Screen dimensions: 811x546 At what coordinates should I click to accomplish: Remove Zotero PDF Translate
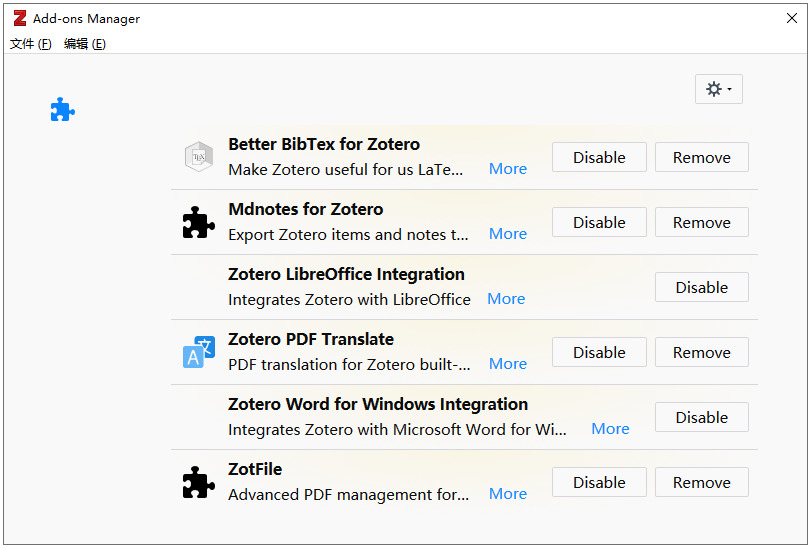tap(701, 352)
